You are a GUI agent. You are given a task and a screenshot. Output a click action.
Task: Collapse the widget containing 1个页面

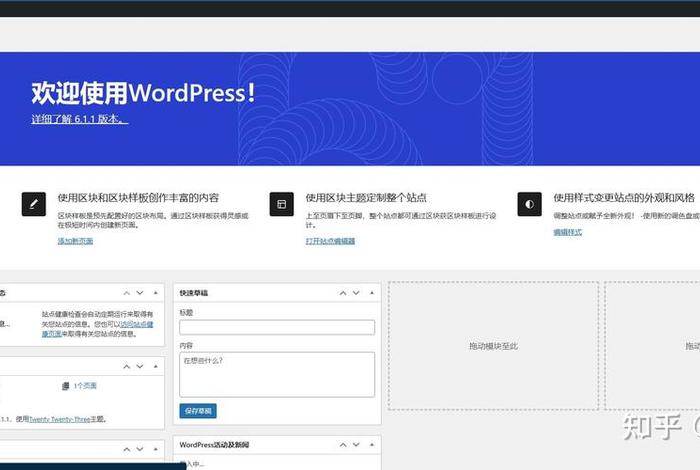click(x=156, y=366)
